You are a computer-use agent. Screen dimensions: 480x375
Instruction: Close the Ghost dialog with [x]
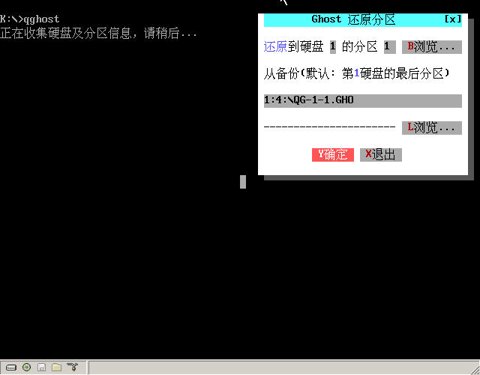click(x=453, y=19)
